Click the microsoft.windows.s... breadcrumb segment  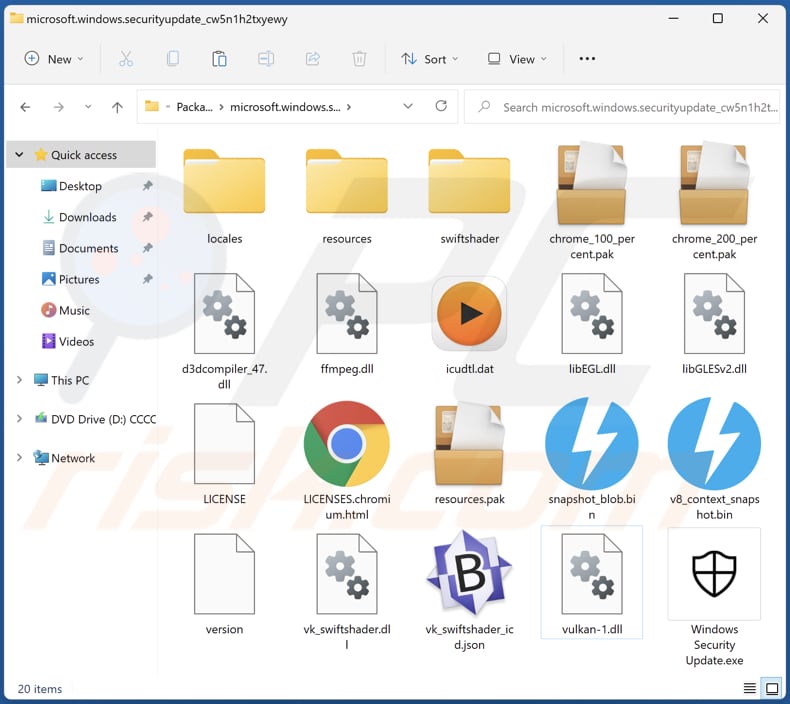pos(285,107)
